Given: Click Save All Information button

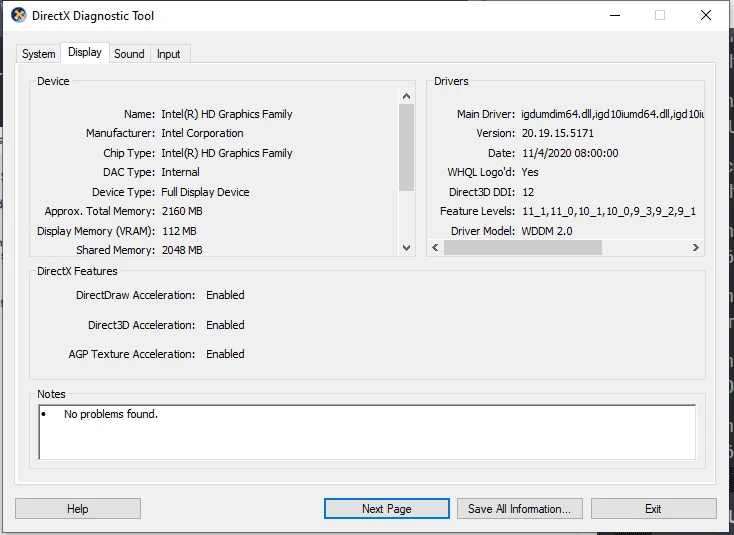Looking at the screenshot, I should pos(520,509).
